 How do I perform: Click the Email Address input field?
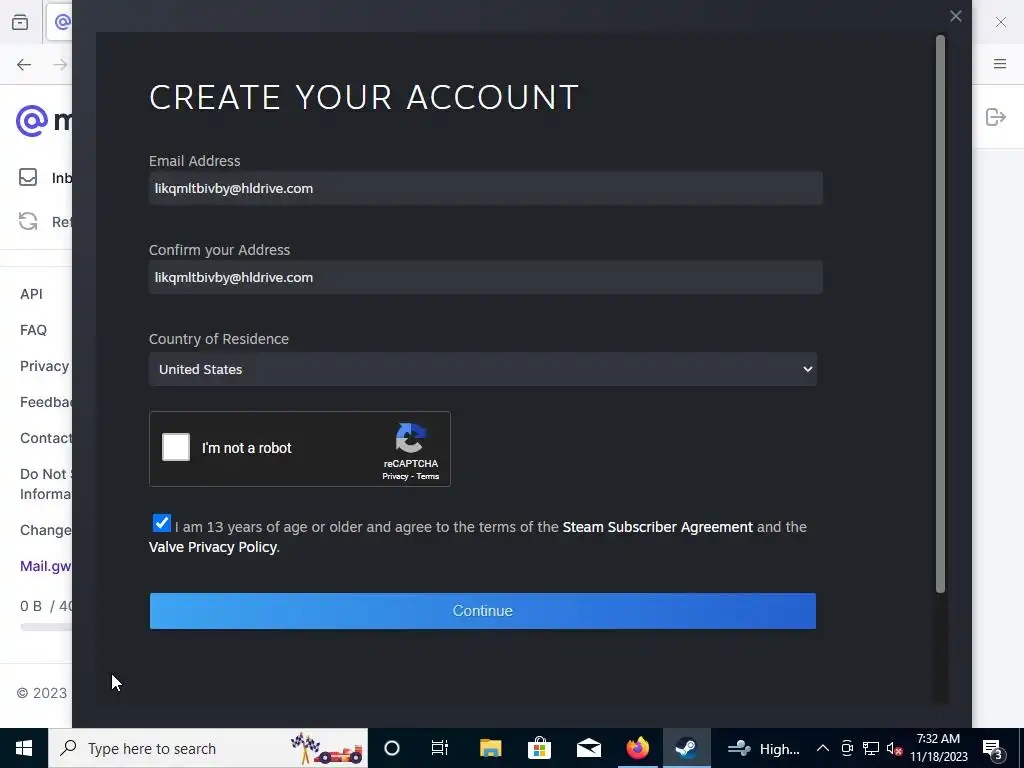coord(485,188)
